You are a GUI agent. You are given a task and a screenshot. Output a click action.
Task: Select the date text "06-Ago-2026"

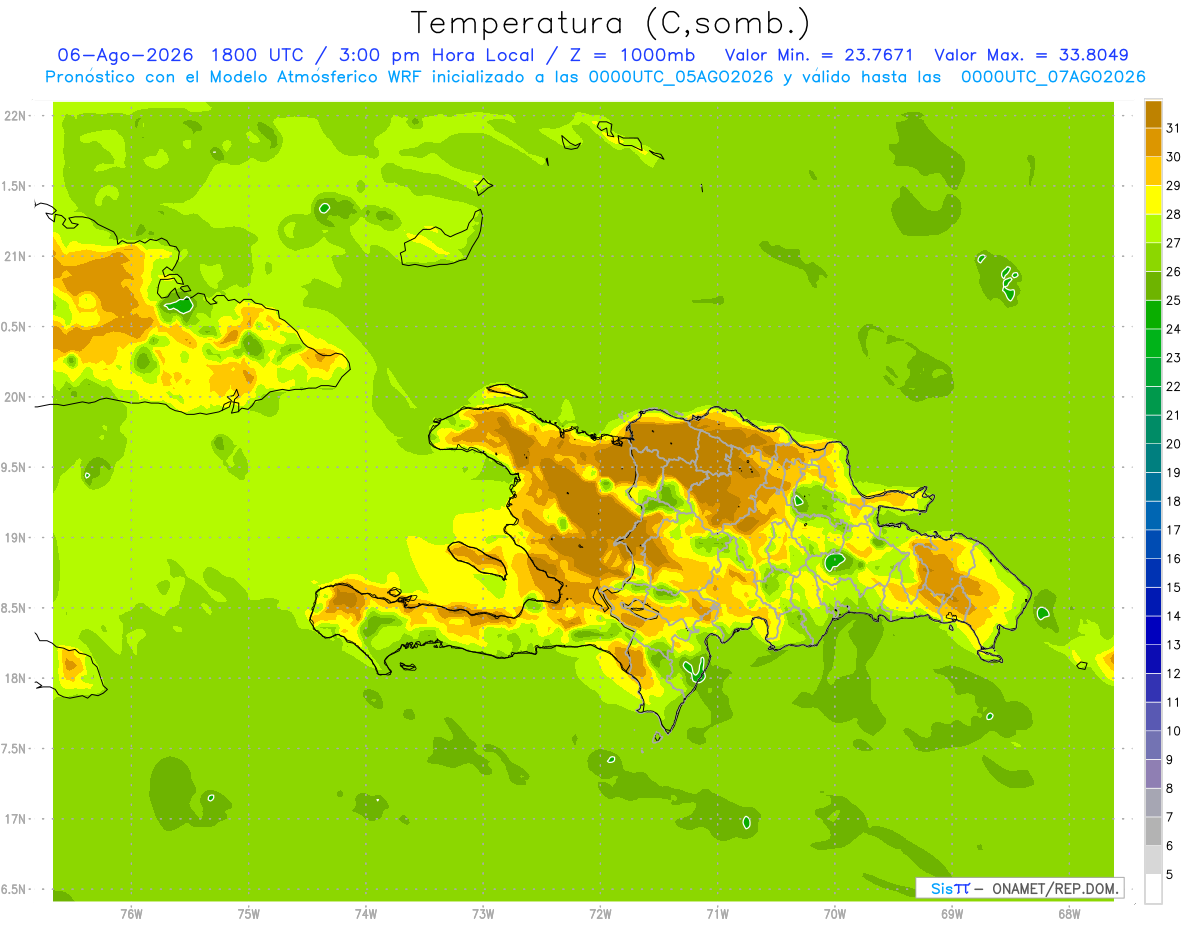coord(127,55)
